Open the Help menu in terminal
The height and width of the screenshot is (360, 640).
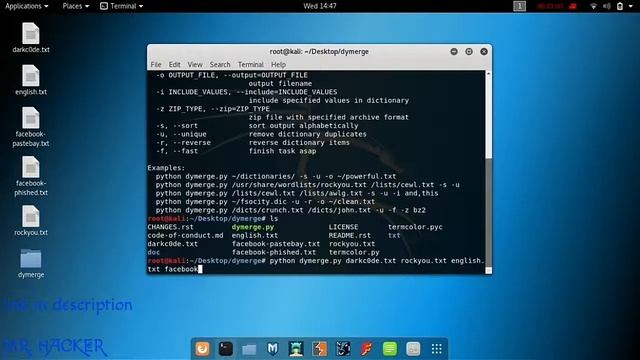tap(278, 64)
